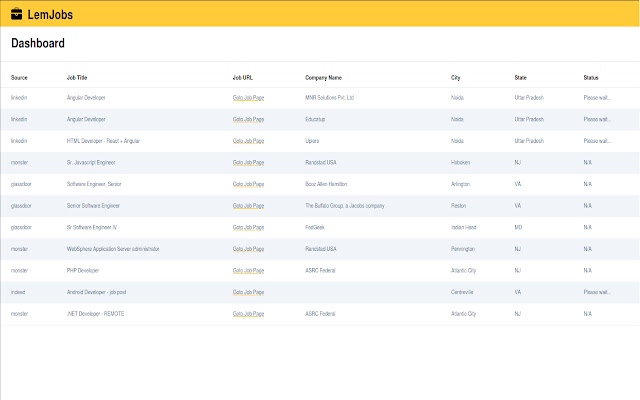Select 'MD' state cell

pos(518,227)
